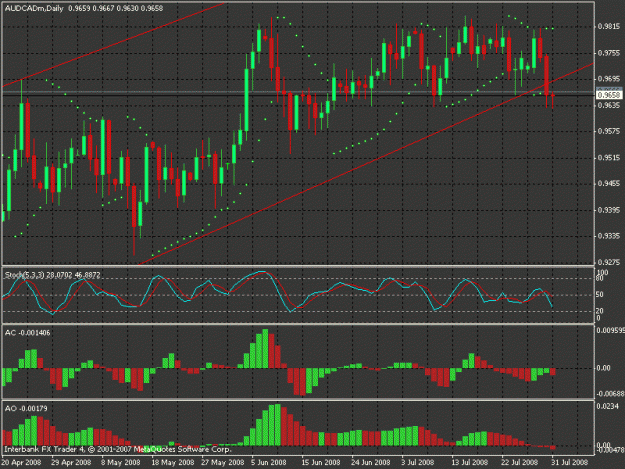Image resolution: width=625 pixels, height=469 pixels.
Task: Select the 0.9635 price axis label
Action: coord(608,105)
